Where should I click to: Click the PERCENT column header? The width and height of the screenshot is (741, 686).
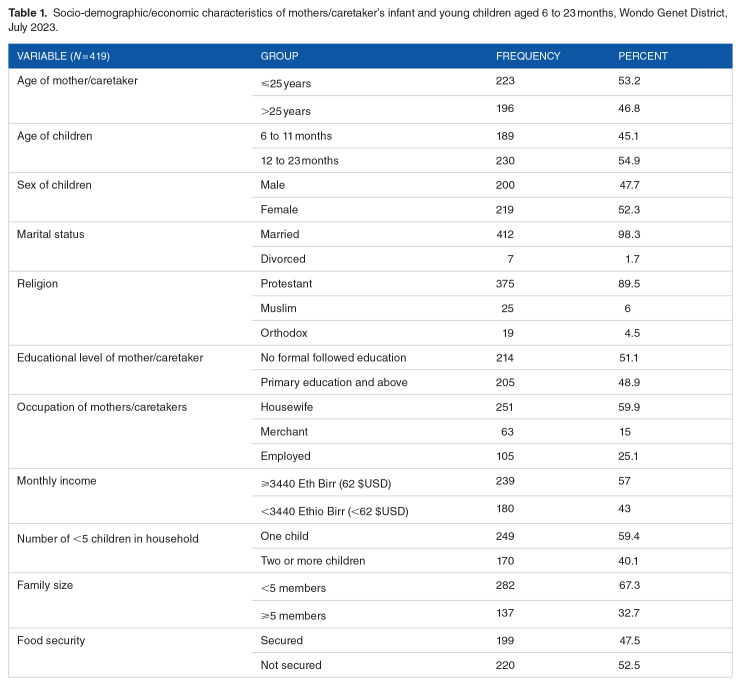tap(643, 56)
